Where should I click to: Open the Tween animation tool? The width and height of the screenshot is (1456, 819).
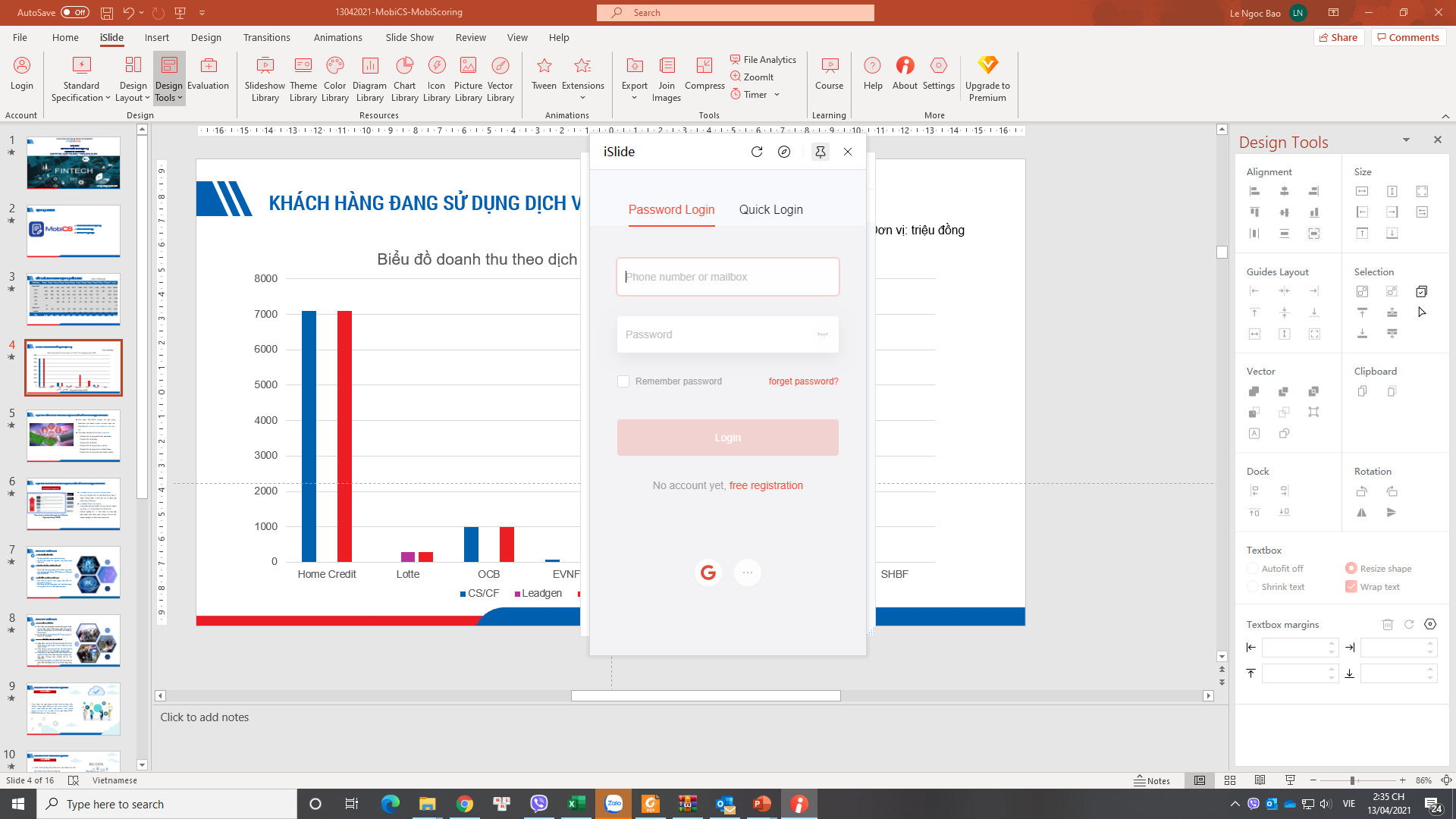tap(544, 74)
